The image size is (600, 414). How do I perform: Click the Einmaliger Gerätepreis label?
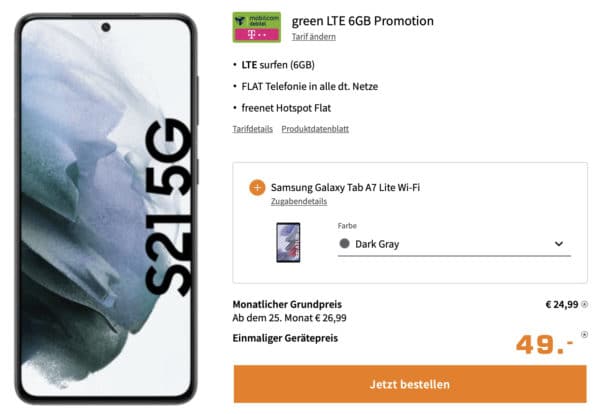(285, 338)
